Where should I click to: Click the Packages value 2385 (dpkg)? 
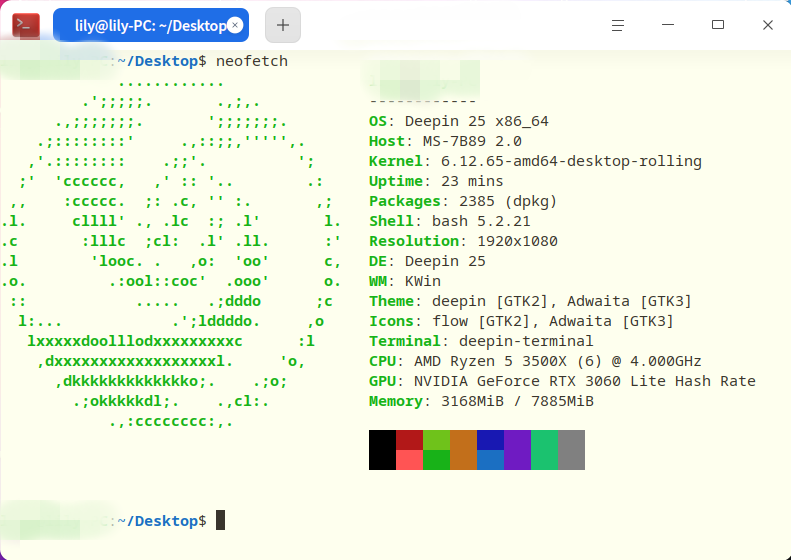(x=508, y=201)
